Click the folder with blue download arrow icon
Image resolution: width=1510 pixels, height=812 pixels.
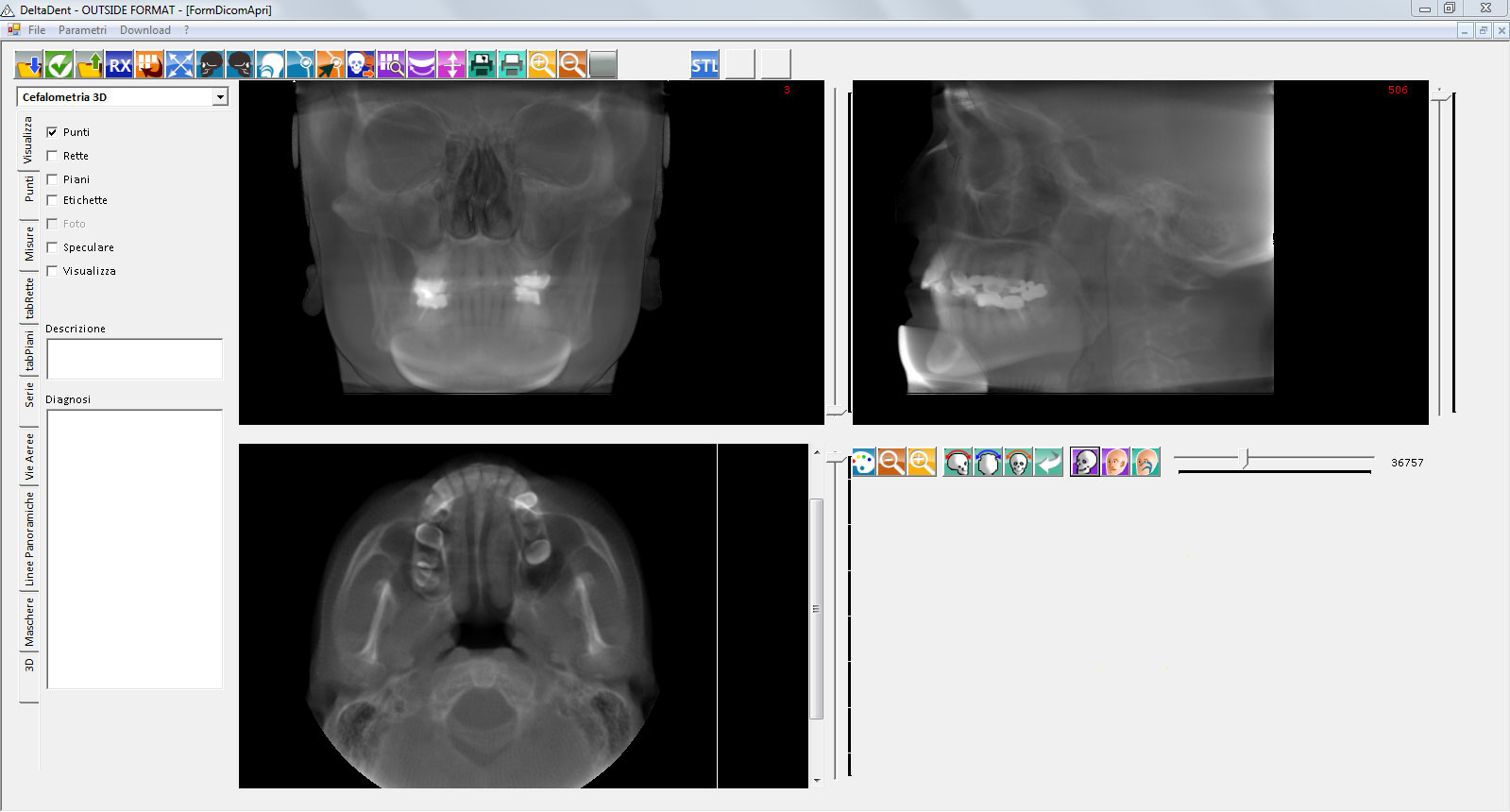pos(29,64)
